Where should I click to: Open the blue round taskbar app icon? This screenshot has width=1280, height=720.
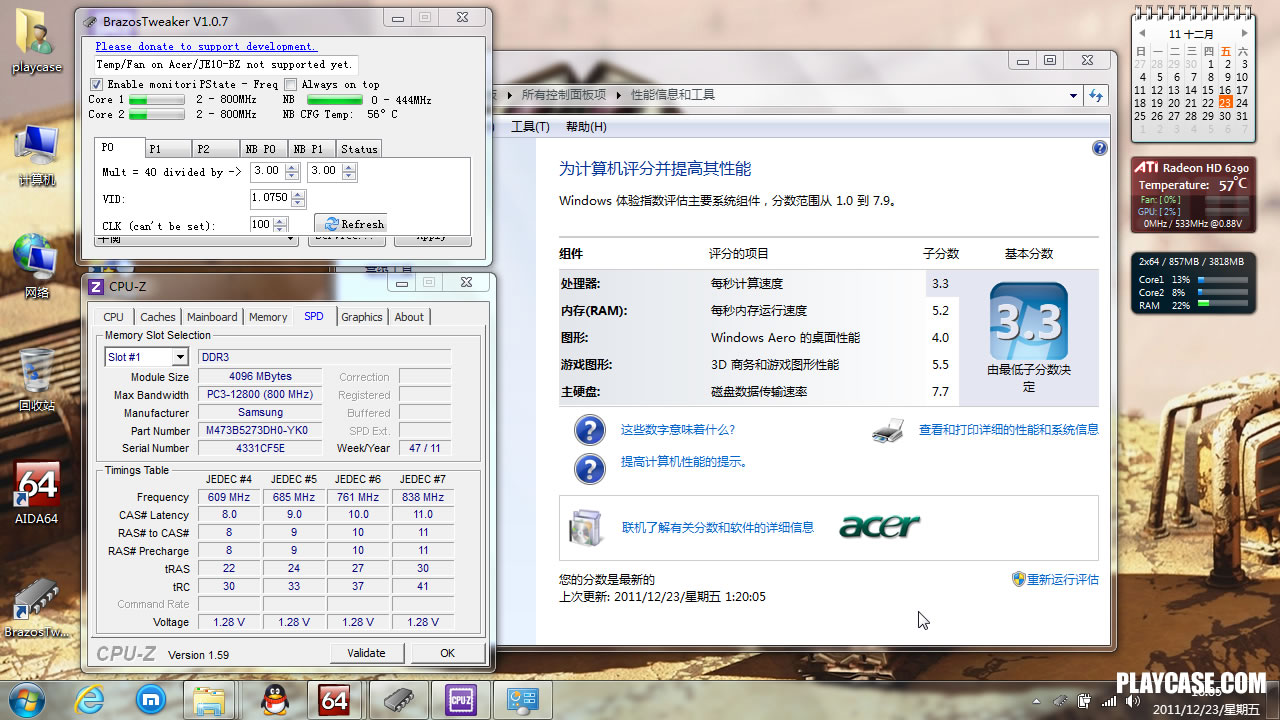[x=151, y=699]
